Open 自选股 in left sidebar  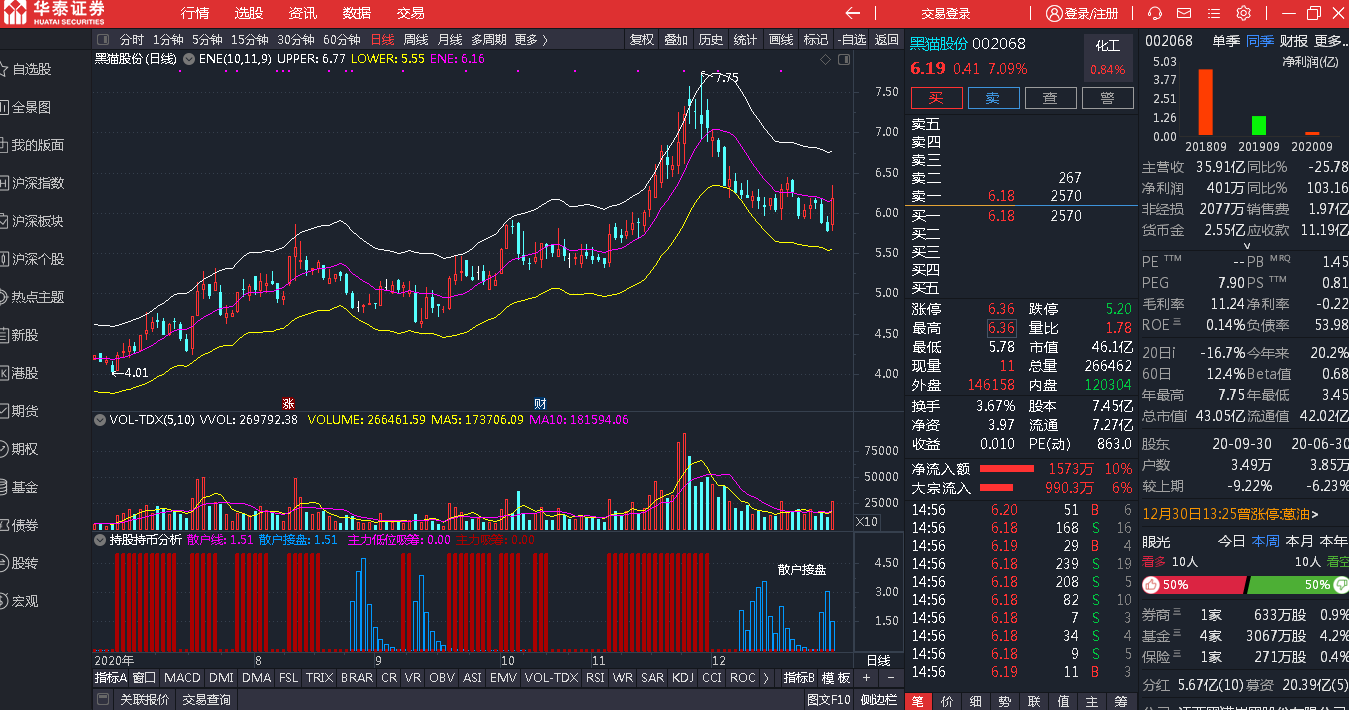pos(31,69)
